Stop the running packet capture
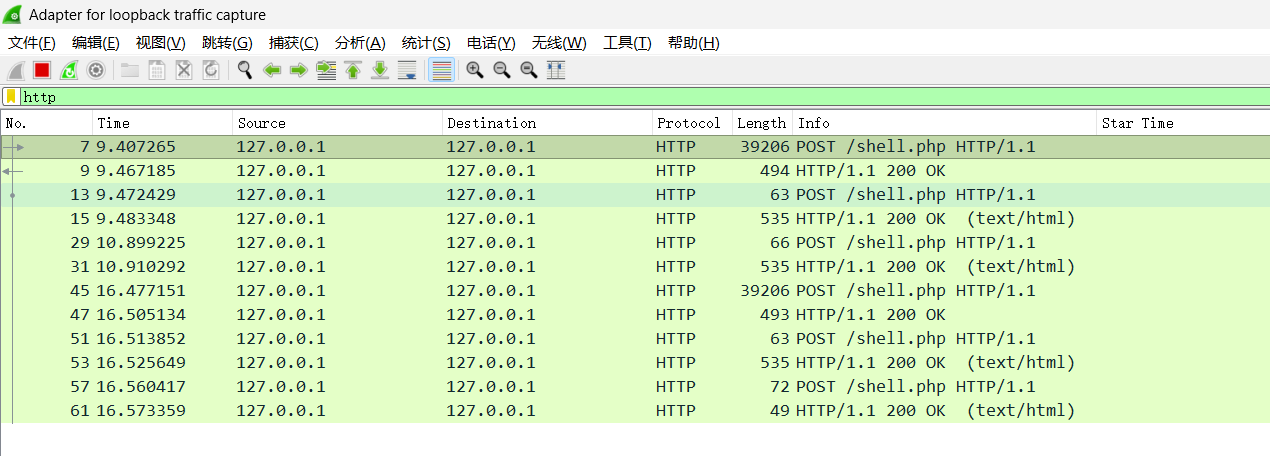The height and width of the screenshot is (456, 1270). (42, 70)
